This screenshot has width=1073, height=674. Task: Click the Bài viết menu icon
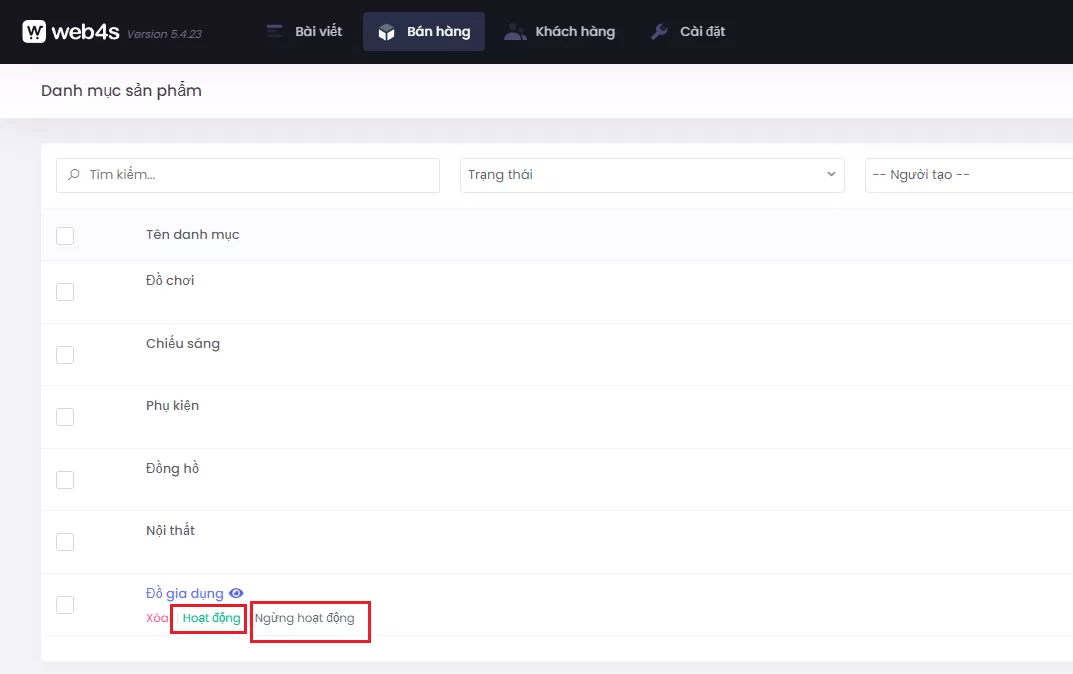[x=275, y=32]
